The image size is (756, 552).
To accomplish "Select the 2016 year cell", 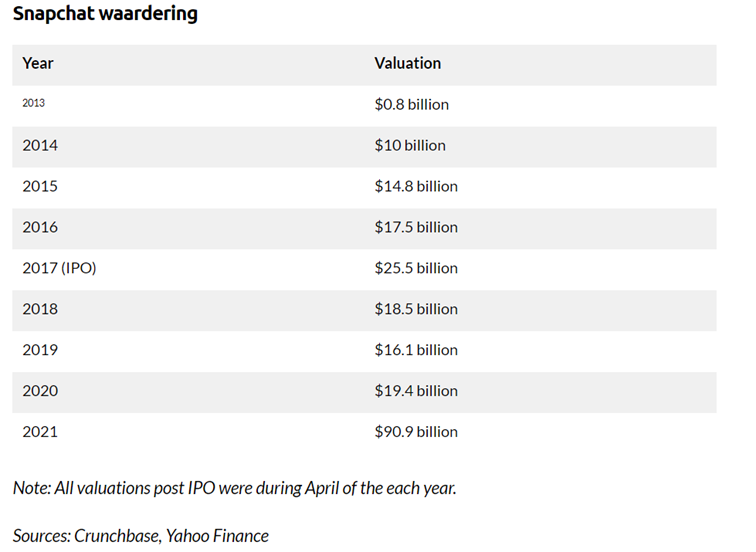I will pos(40,227).
